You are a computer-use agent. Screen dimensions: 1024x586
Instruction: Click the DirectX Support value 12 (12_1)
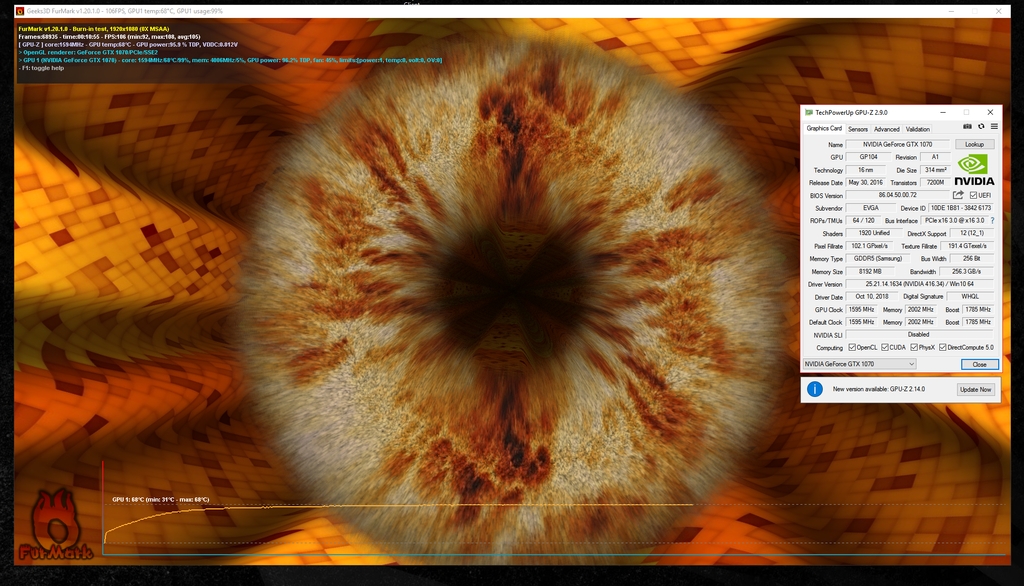[x=971, y=233]
